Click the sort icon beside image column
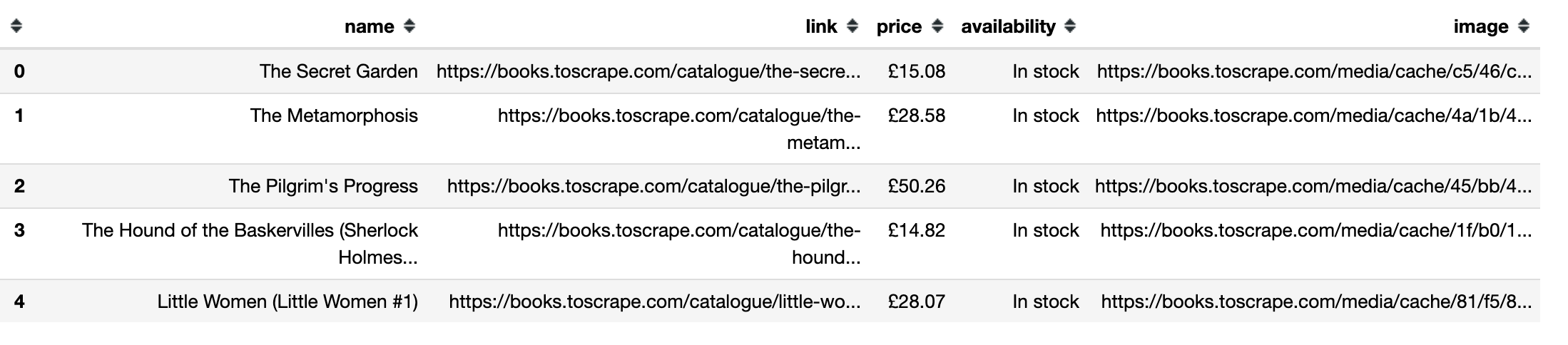Screen dimensions: 1568x345 tap(1523, 26)
